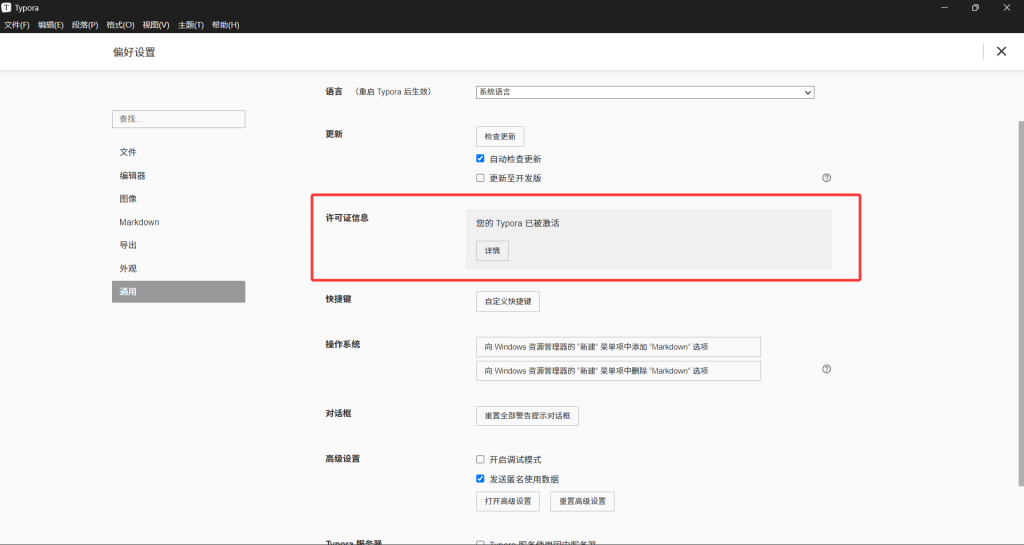Open the 段落(P) menu
This screenshot has width=1024, height=545.
(85, 25)
